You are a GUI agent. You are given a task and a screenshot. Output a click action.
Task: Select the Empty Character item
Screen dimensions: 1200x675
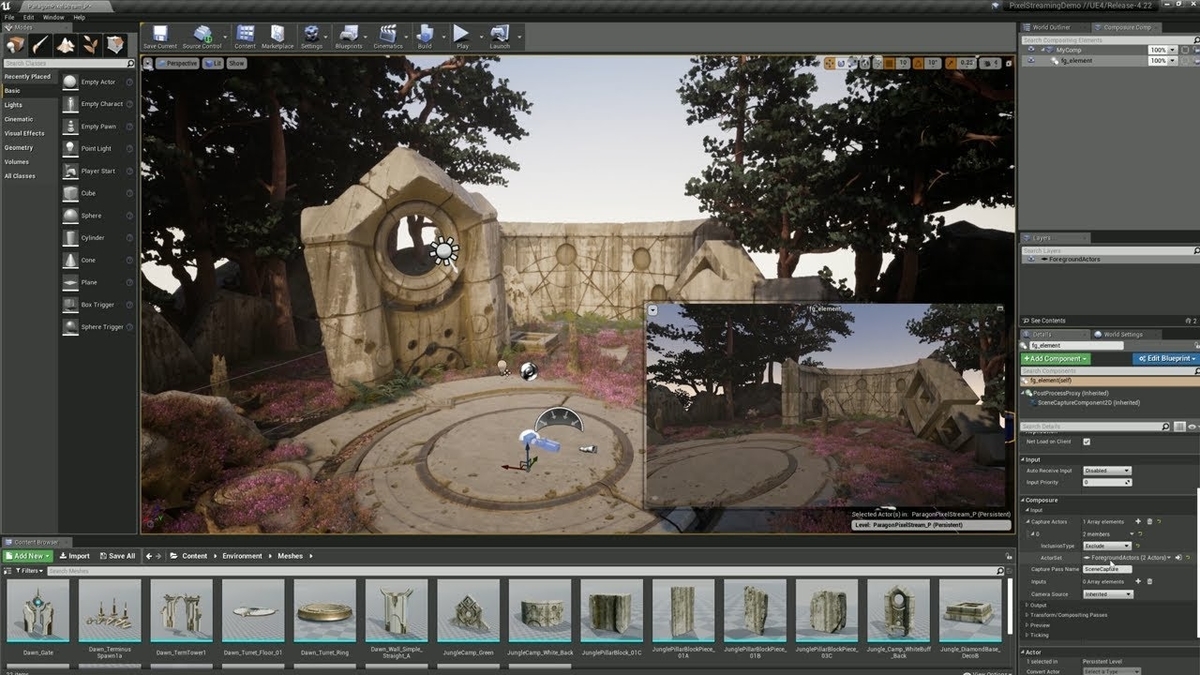coord(96,104)
